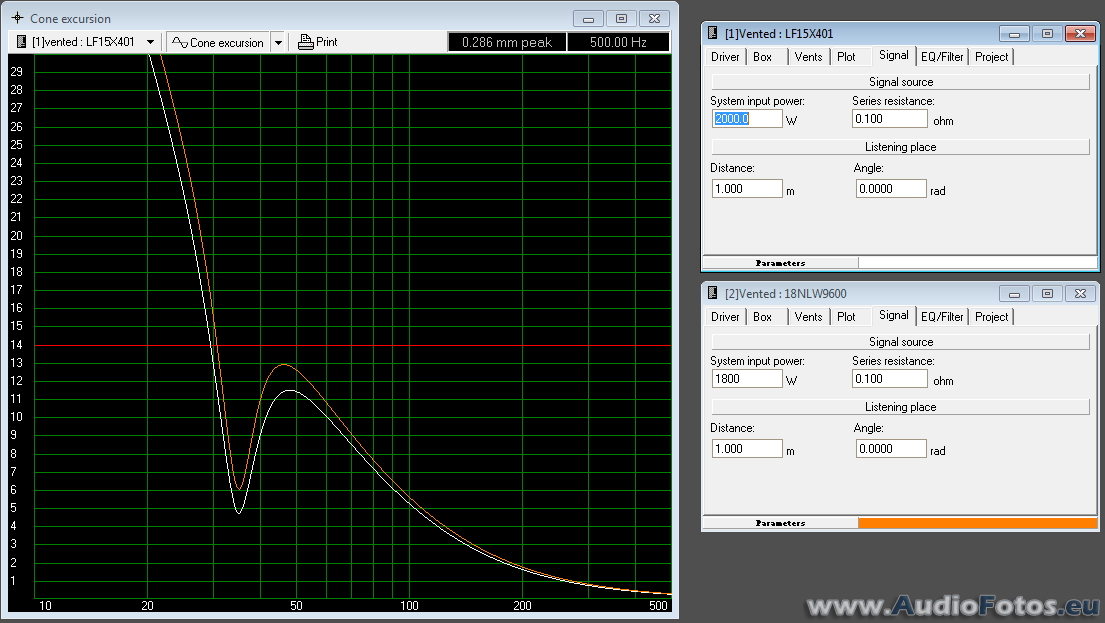Maximize the Cone excursion window
The width and height of the screenshot is (1105, 623).
pyautogui.click(x=622, y=19)
